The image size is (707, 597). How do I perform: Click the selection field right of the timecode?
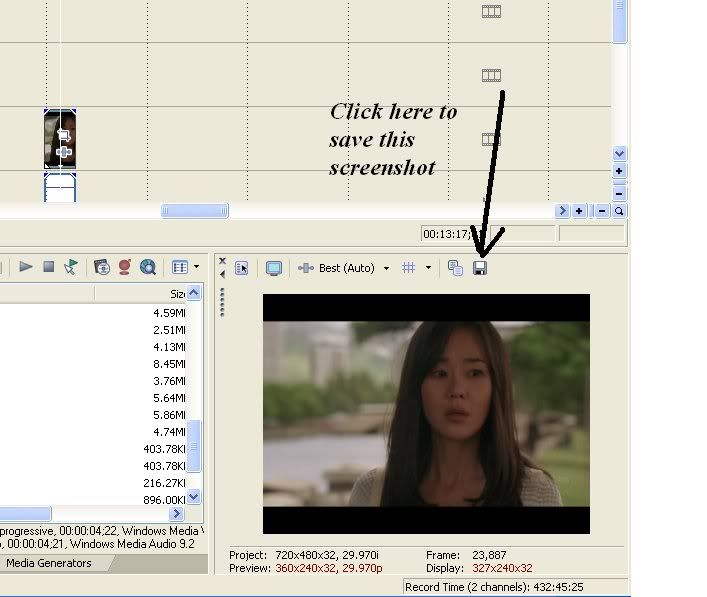click(x=523, y=234)
